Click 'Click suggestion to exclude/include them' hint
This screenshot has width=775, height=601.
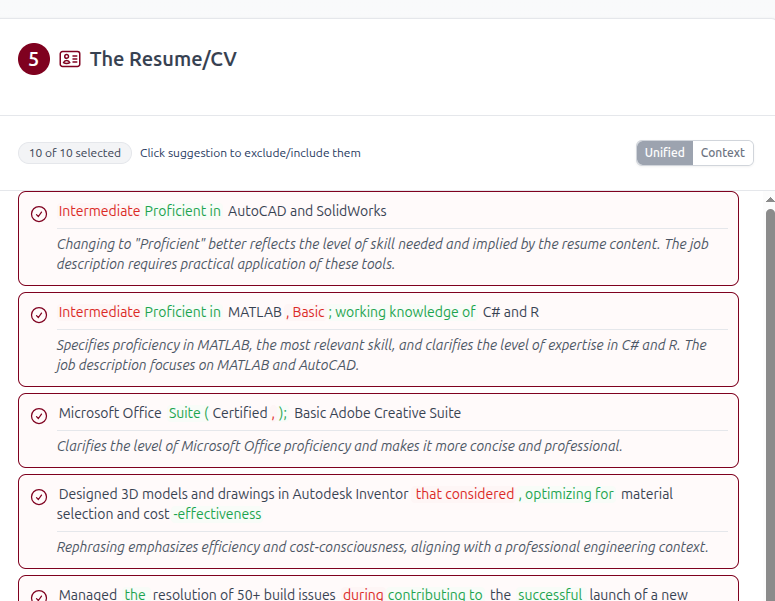pyautogui.click(x=250, y=153)
